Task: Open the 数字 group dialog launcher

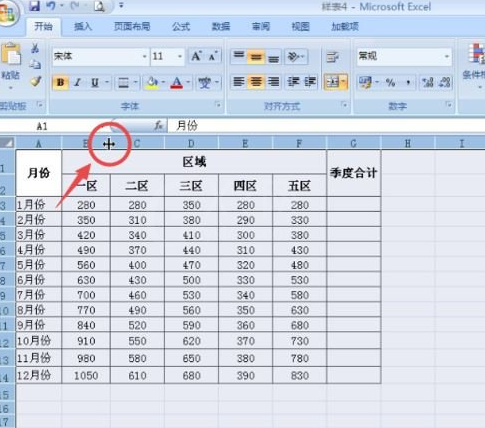Action: coord(449,105)
